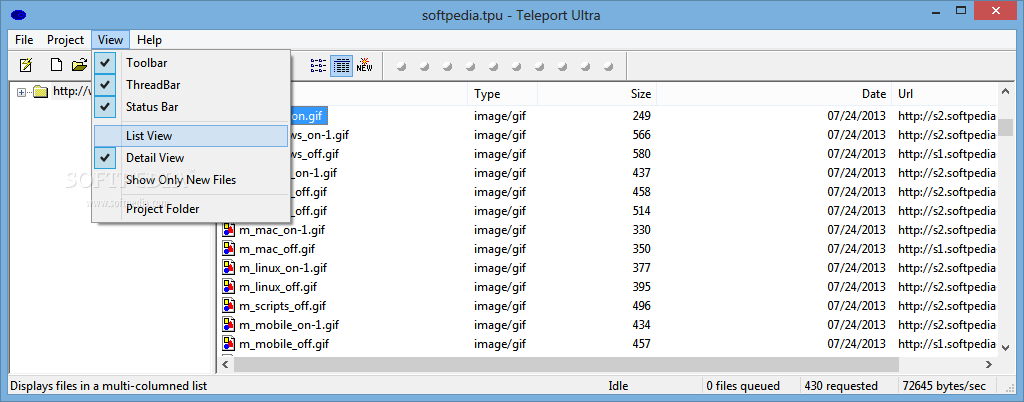Select file m_mobile_off.gif in the list

[284, 343]
